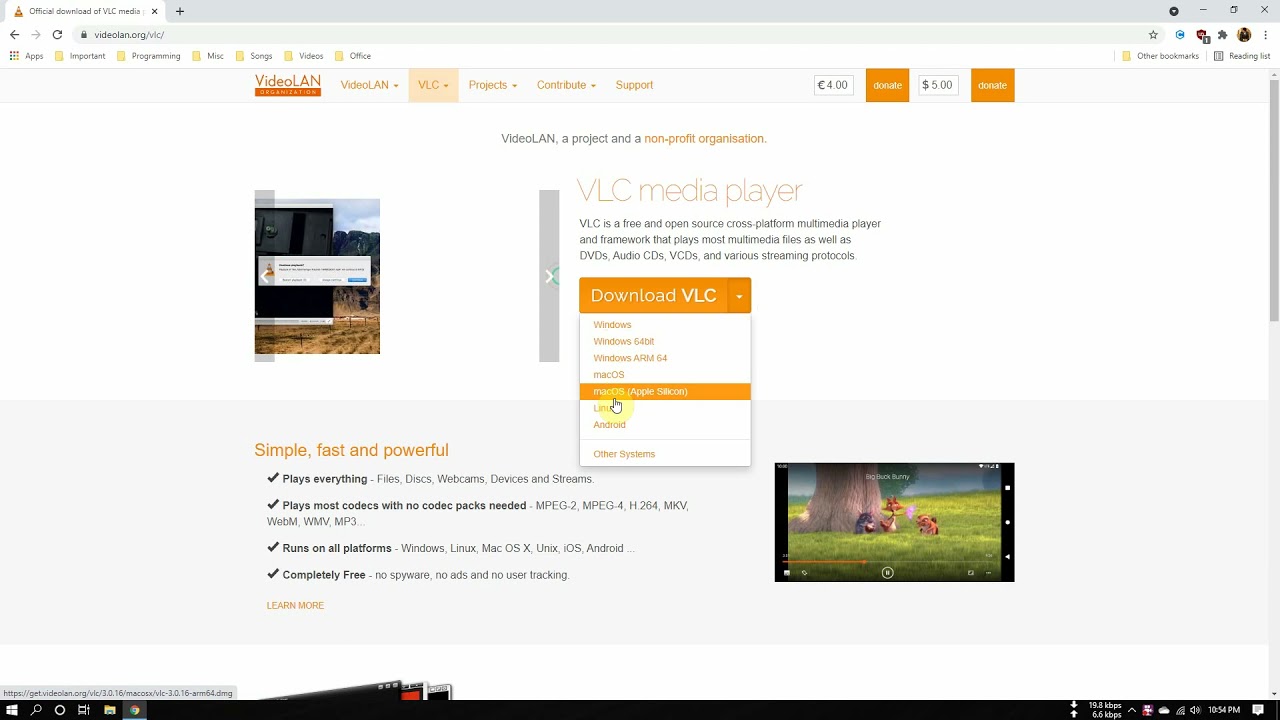
Task: Open the taskbar clock showing 10:54 PM
Action: (x=1223, y=710)
